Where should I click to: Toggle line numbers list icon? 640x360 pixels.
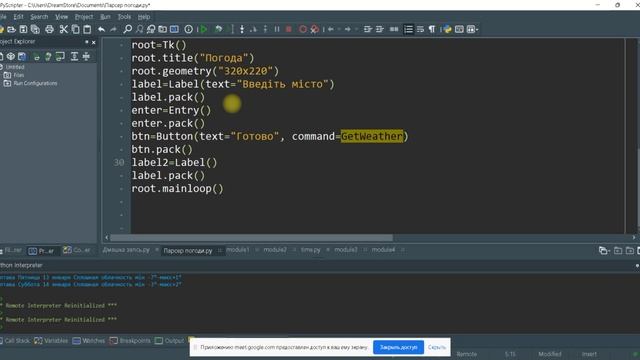click(x=408, y=29)
